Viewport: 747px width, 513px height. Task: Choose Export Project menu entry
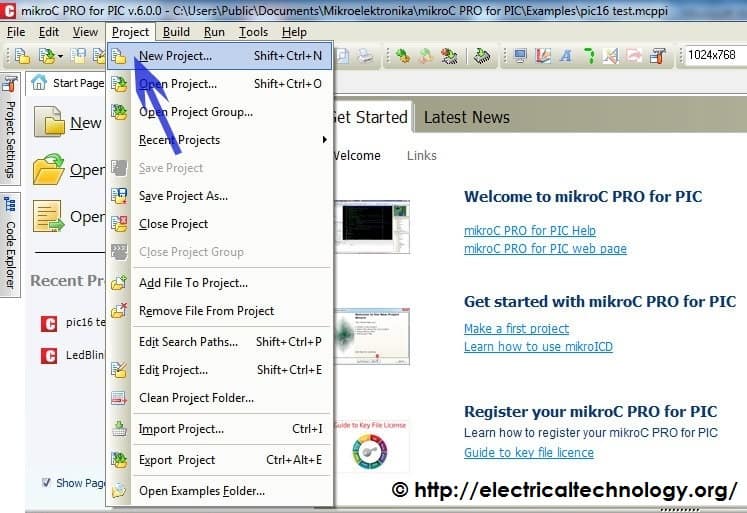click(220, 460)
